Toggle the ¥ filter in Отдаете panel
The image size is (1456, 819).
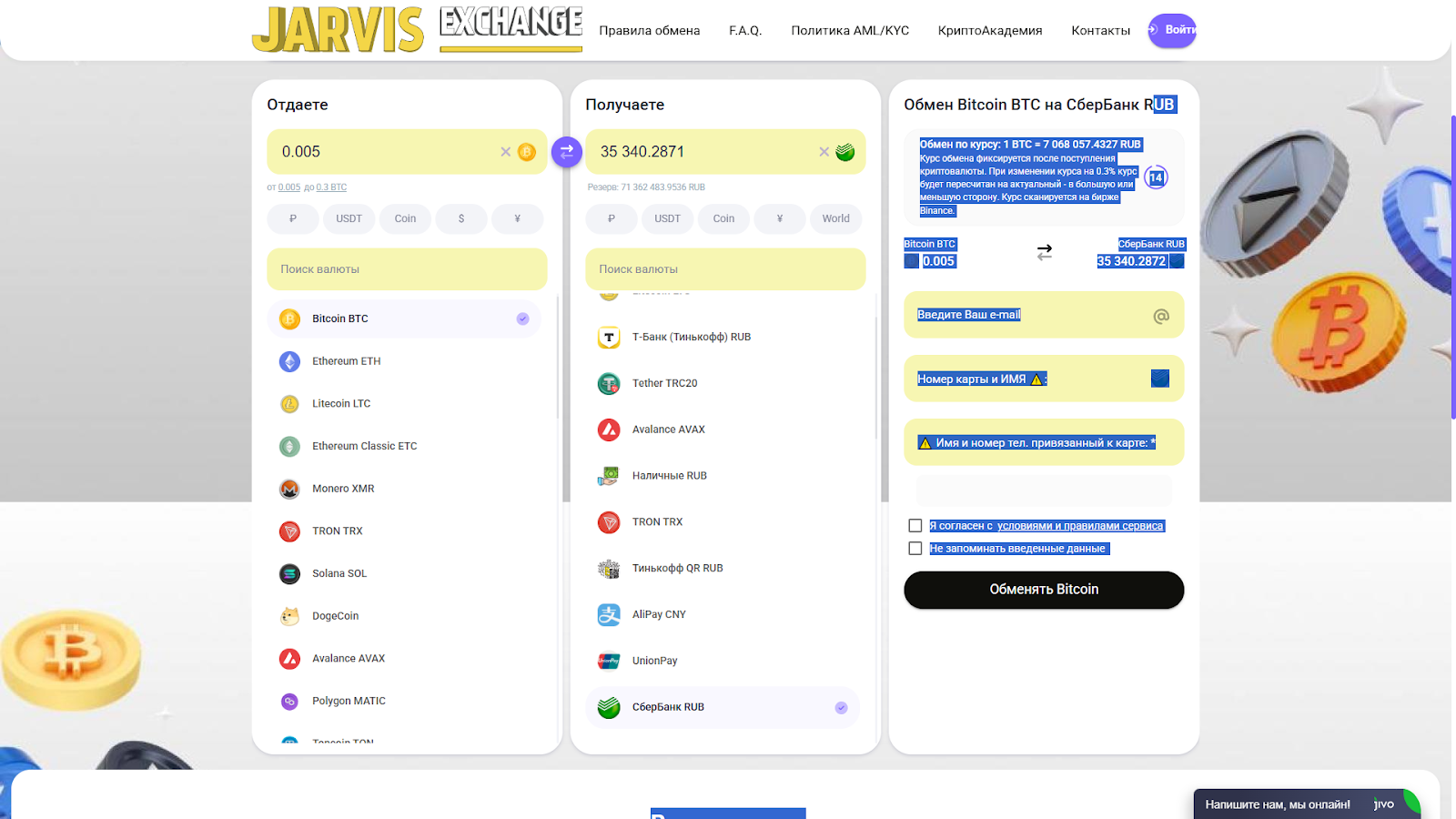click(518, 218)
